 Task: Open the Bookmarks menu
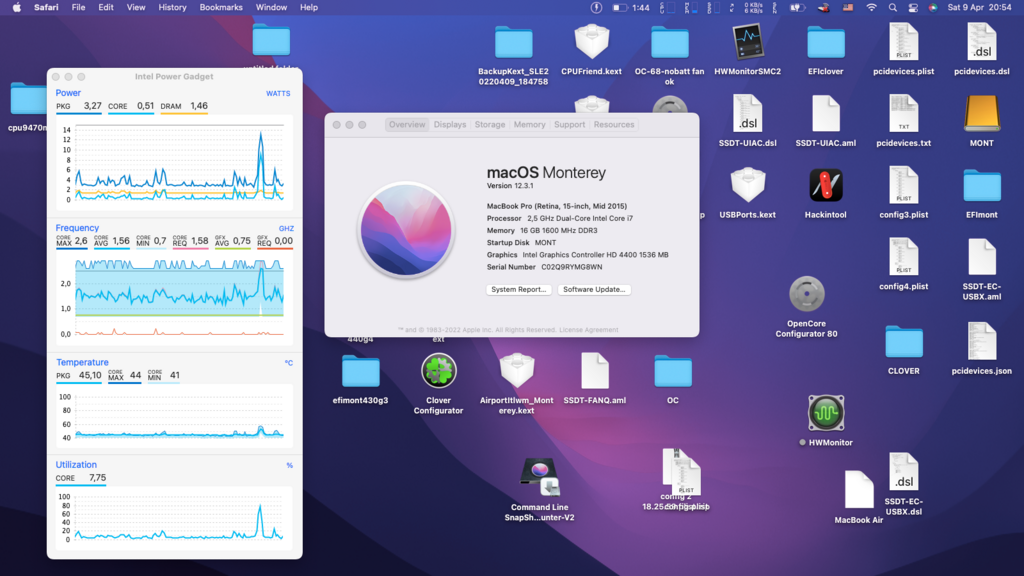tap(221, 7)
